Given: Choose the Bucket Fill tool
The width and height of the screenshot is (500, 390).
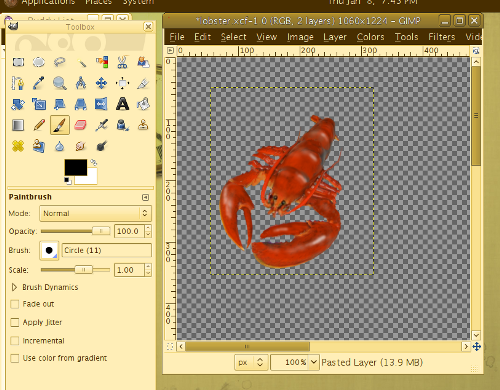Looking at the screenshot, I should [x=143, y=104].
